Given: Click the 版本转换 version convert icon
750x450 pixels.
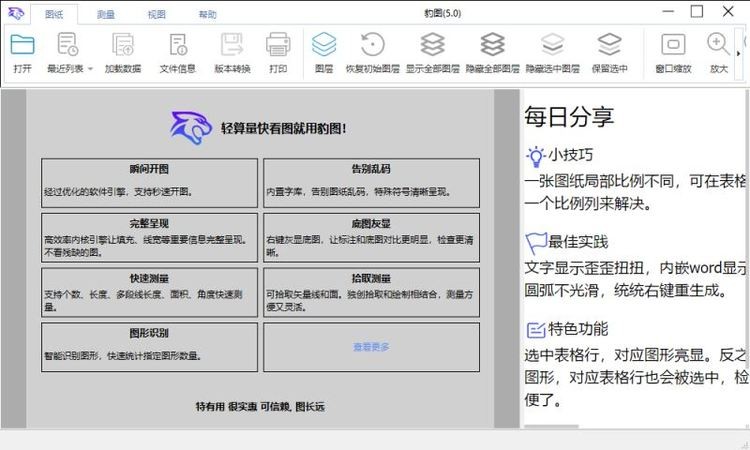Looking at the screenshot, I should (x=232, y=44).
